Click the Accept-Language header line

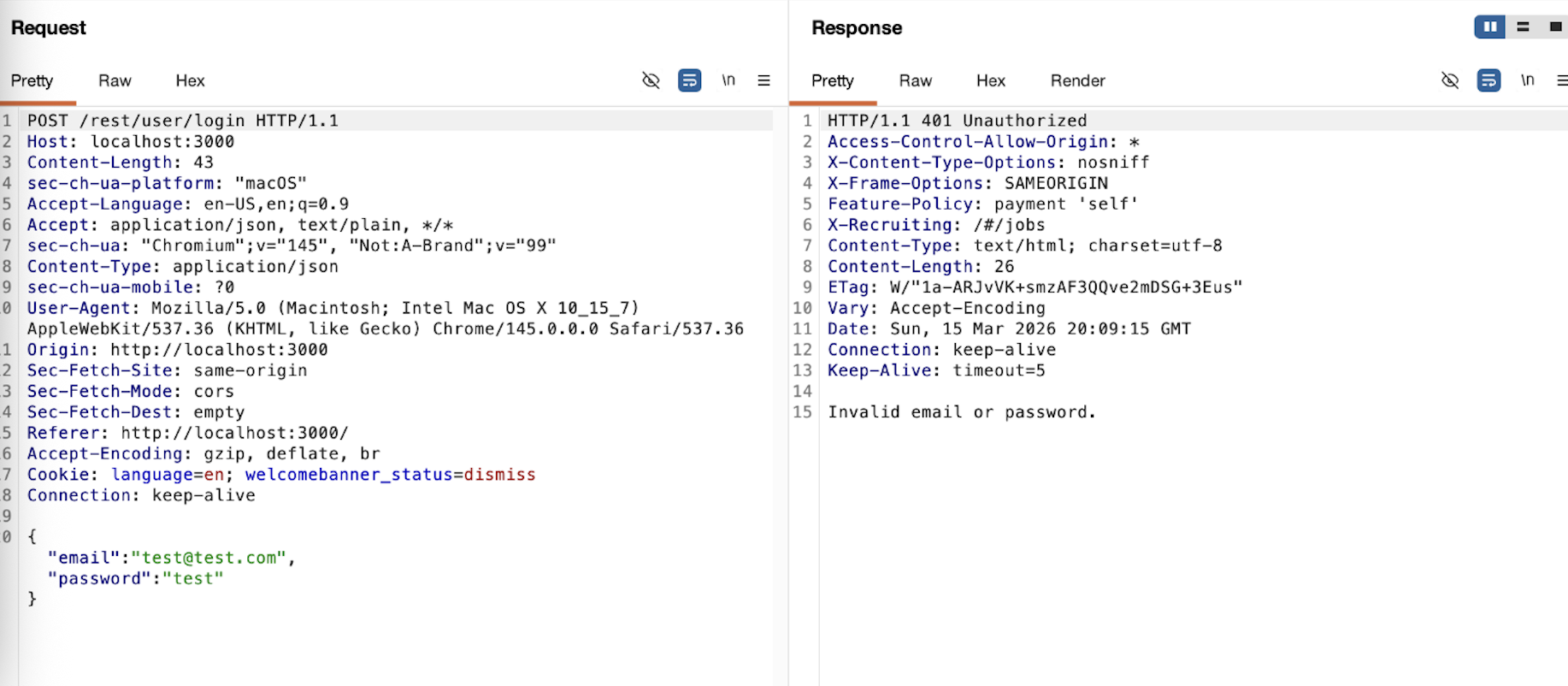187,204
